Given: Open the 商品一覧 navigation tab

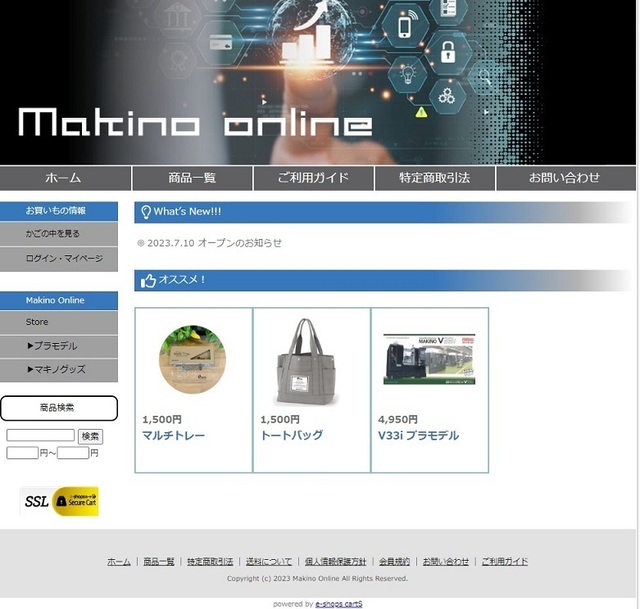Looking at the screenshot, I should tap(192, 178).
